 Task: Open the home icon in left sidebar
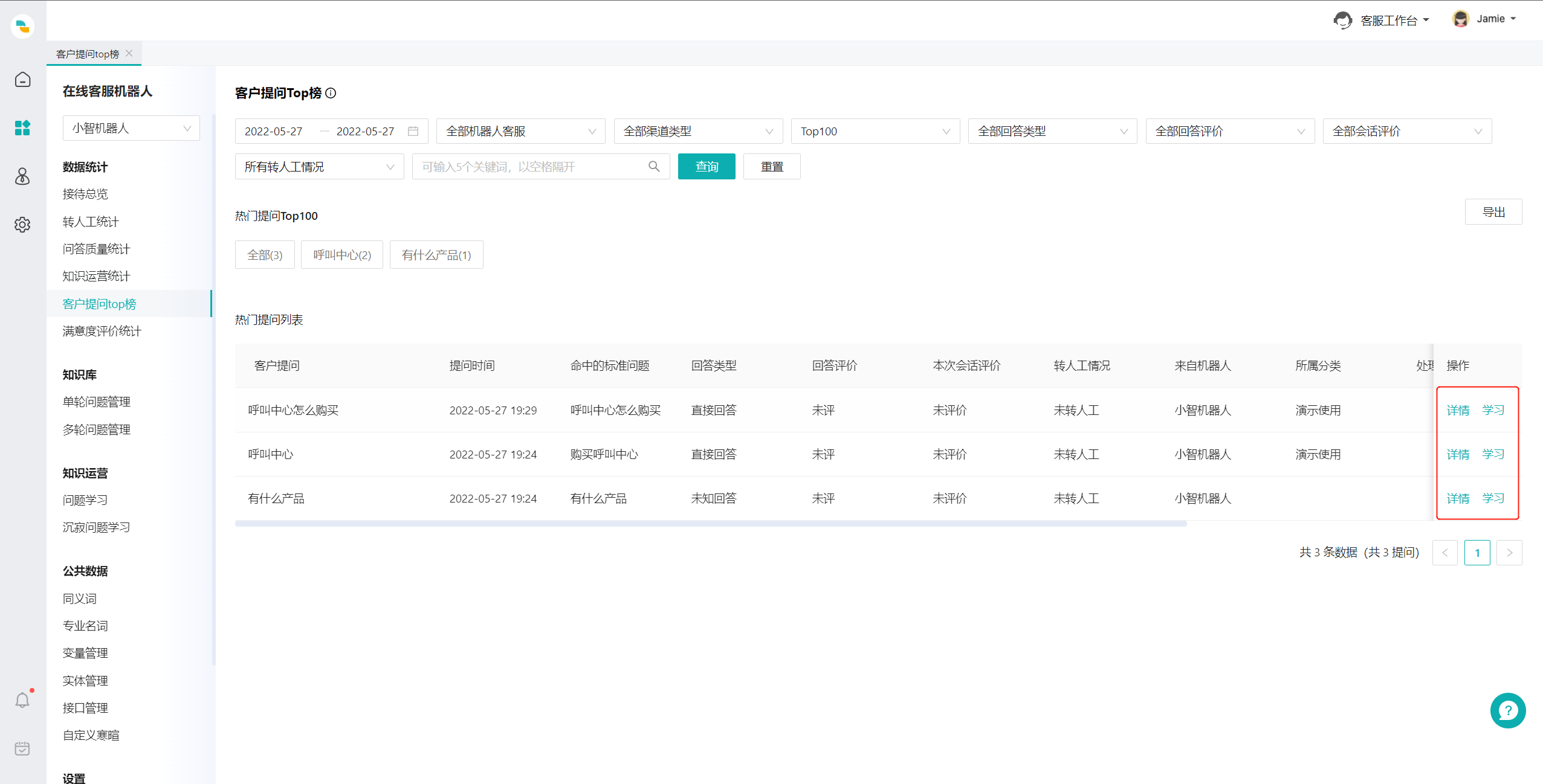(22, 80)
